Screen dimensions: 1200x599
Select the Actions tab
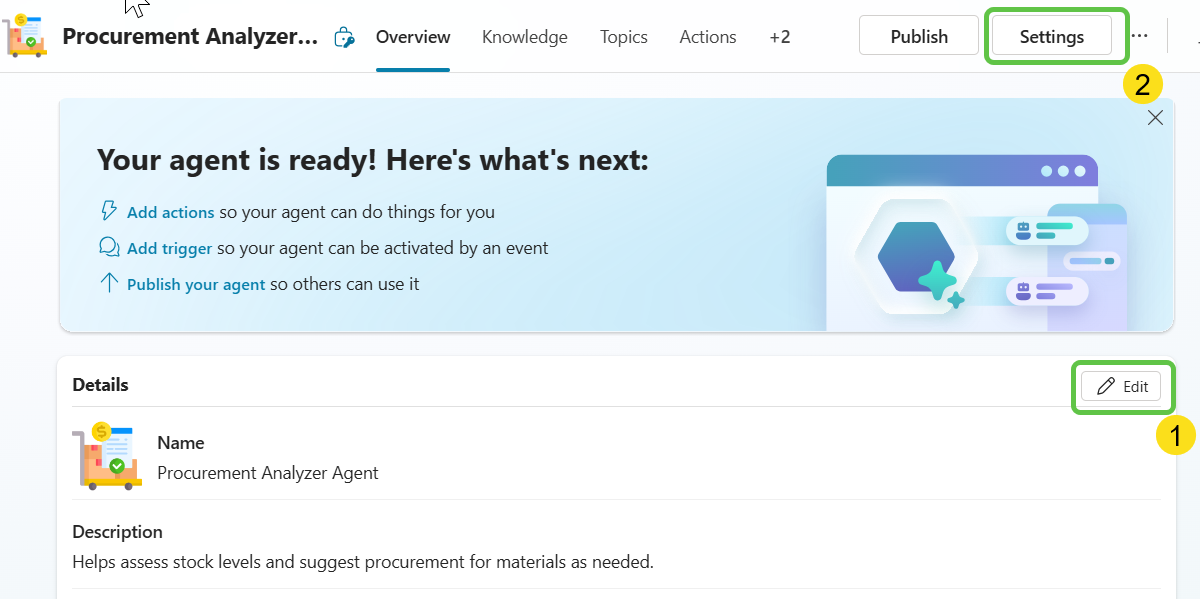(x=707, y=37)
